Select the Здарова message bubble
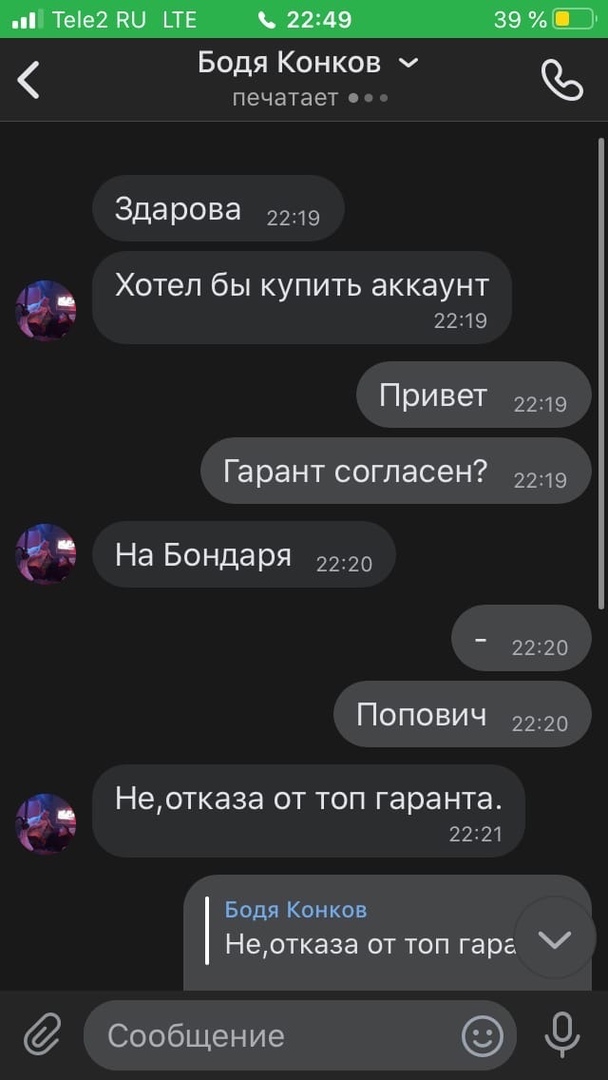The image size is (608, 1080). coord(218,208)
